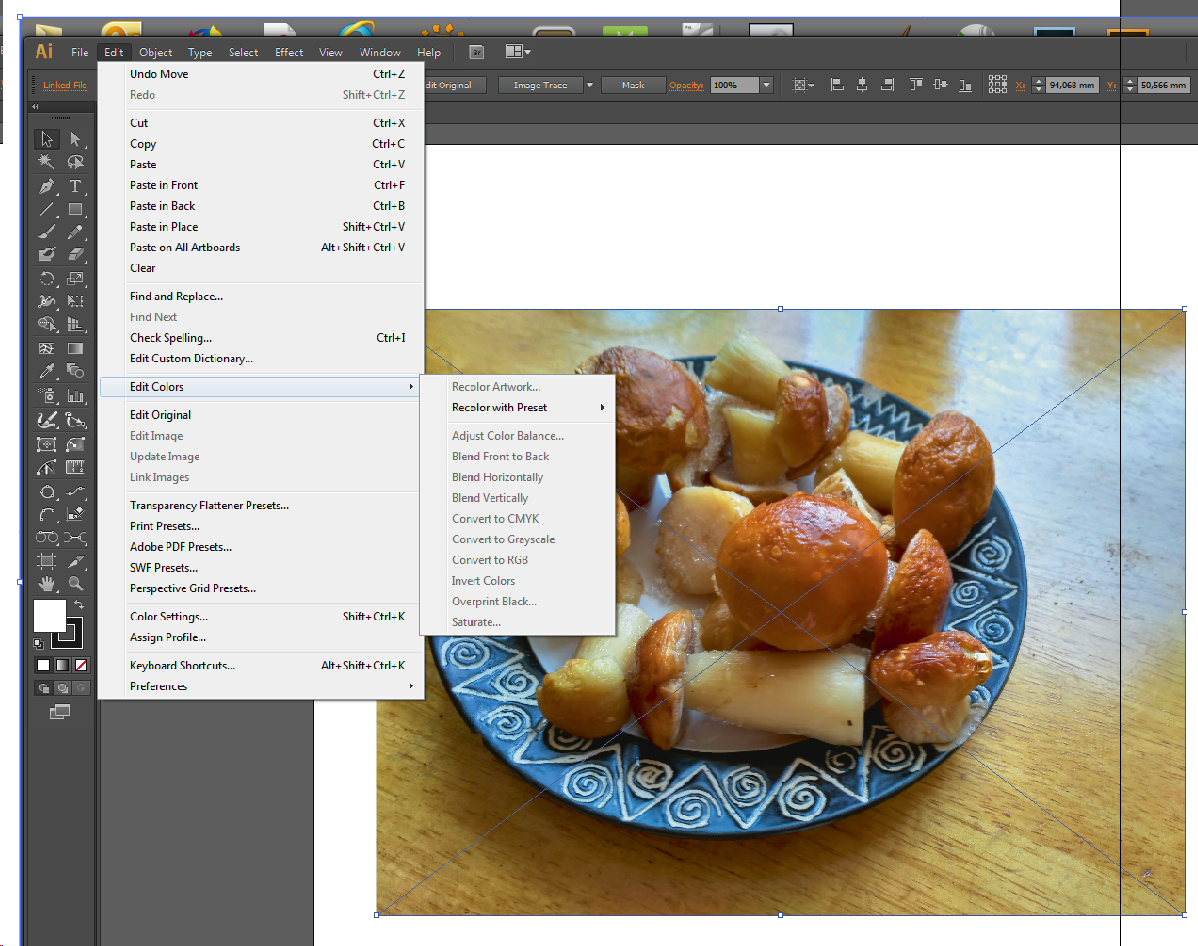Choose Color Settings menu entry

(261, 617)
